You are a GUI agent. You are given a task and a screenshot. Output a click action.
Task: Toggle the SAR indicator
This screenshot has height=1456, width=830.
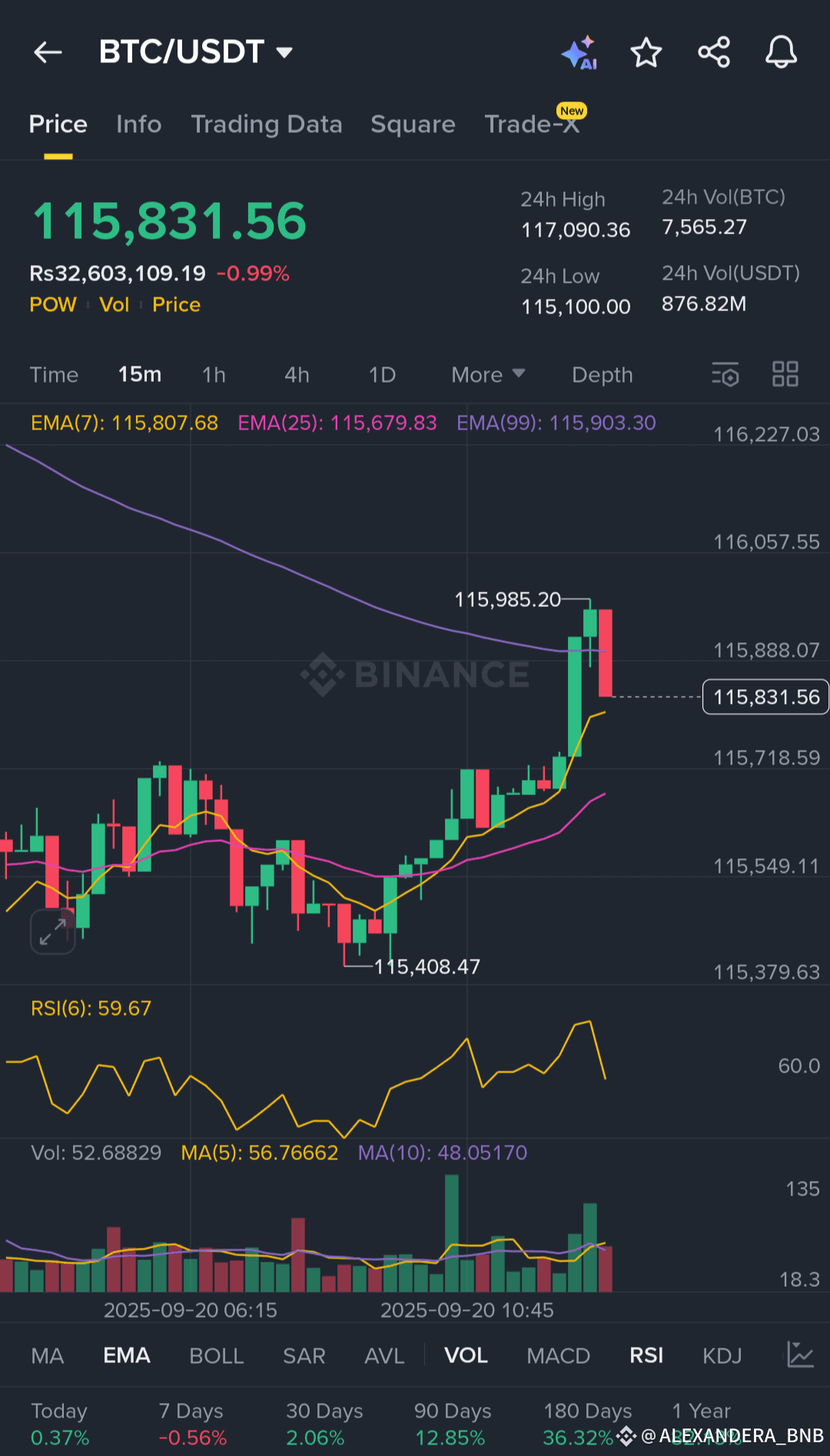click(304, 1356)
